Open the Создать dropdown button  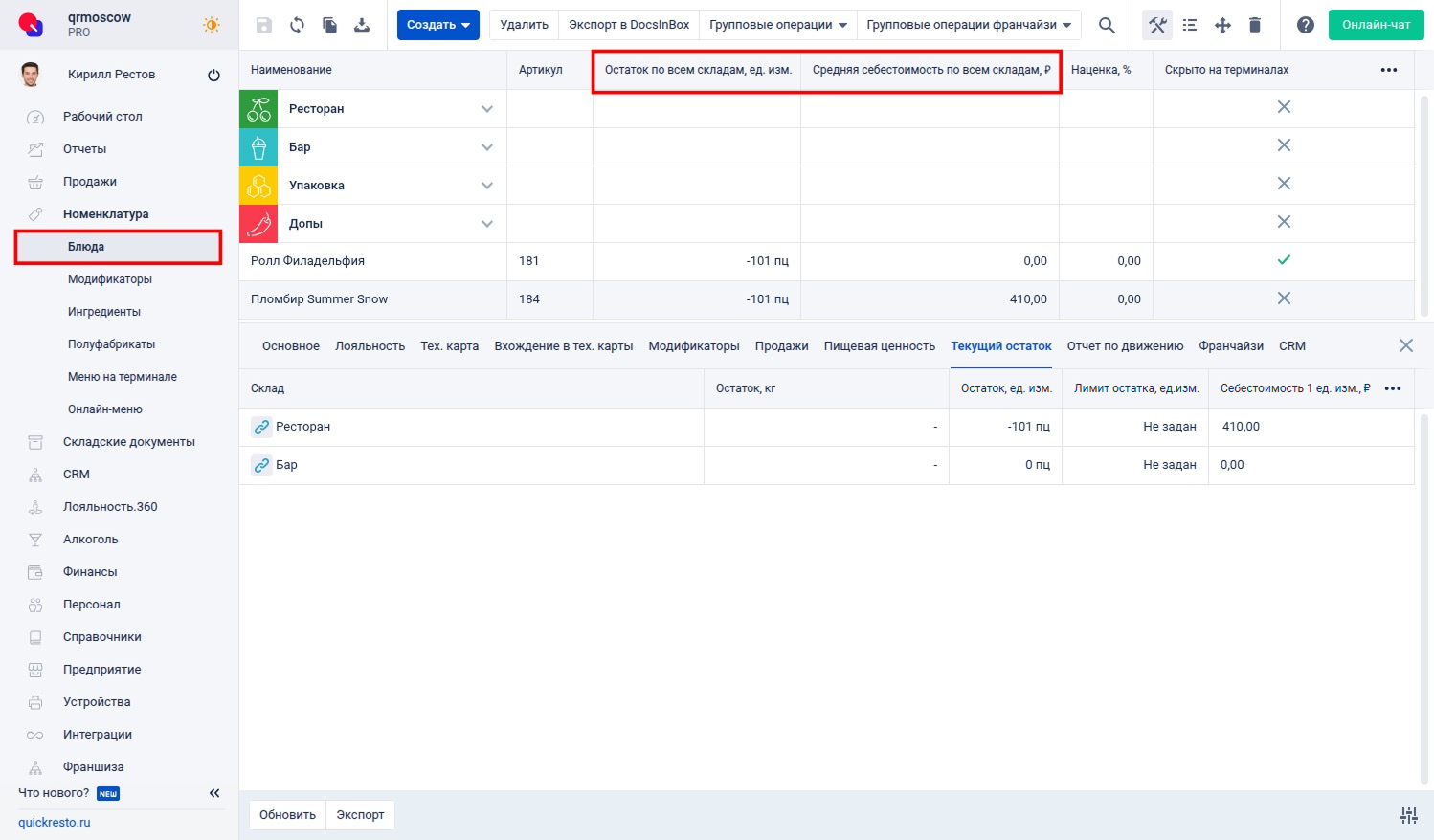point(437,25)
